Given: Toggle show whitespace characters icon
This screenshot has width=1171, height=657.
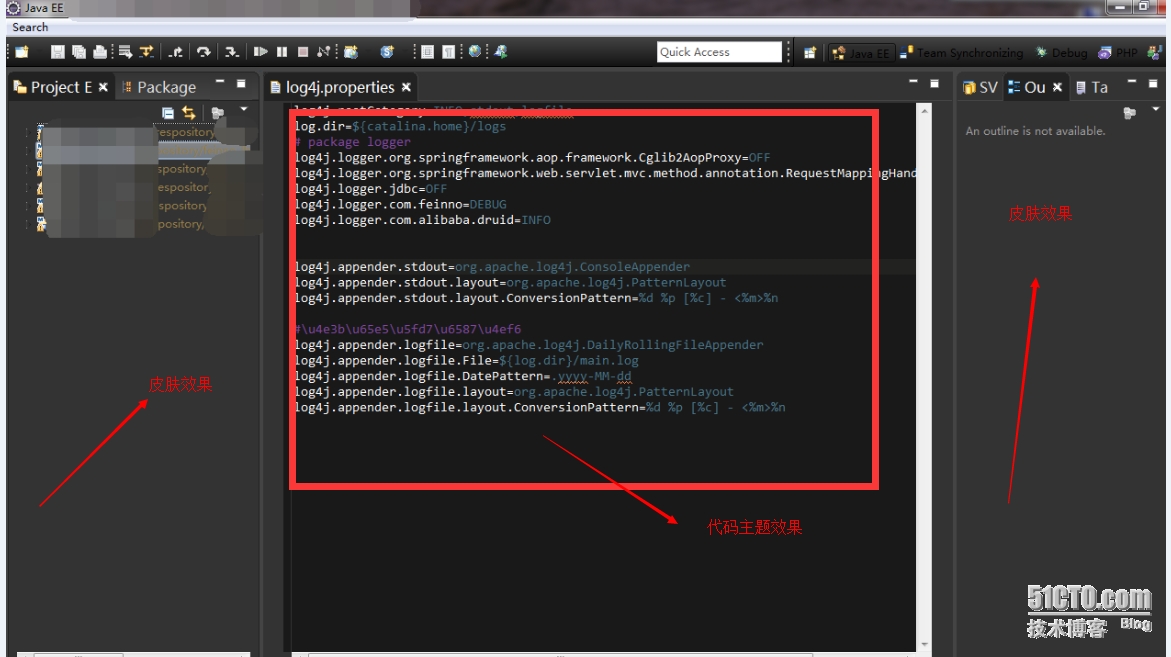Looking at the screenshot, I should (x=448, y=52).
